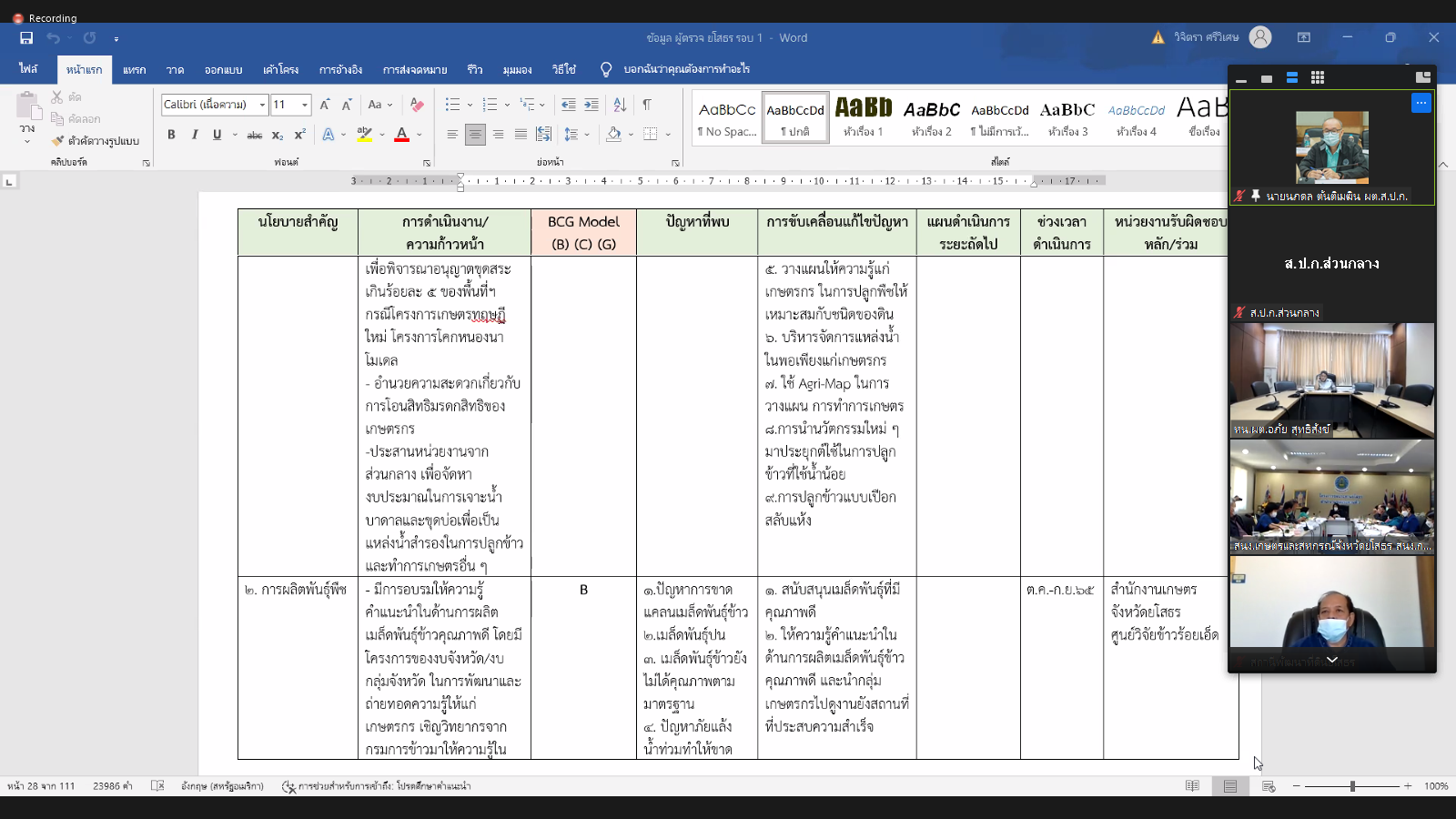Viewport: 1456px width, 819px height.
Task: Toggle italic formatting
Action: (194, 135)
